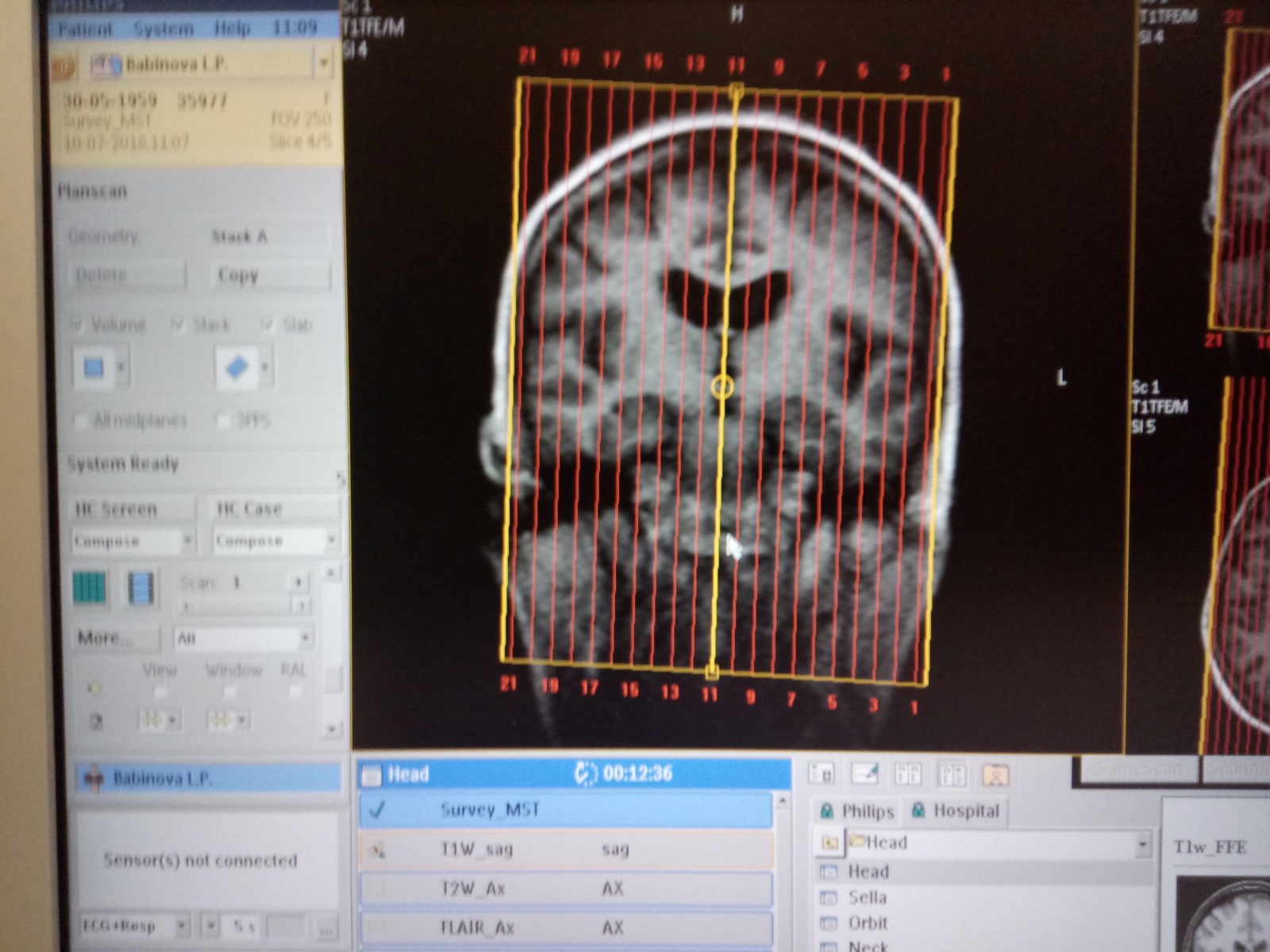Increment the Scan number stepper
This screenshot has height=952, width=1270.
click(298, 582)
